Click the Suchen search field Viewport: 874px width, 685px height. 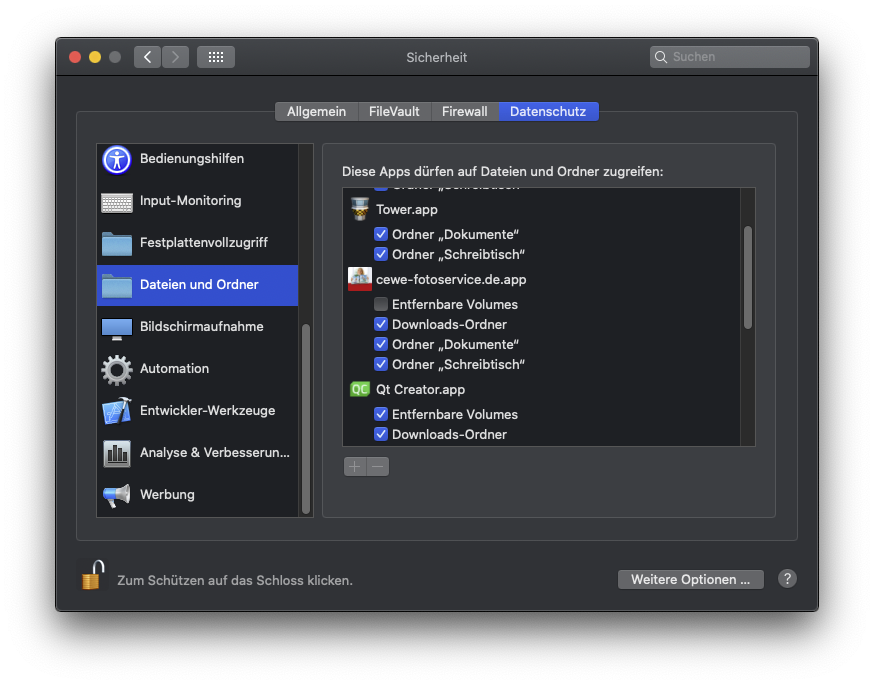click(x=738, y=57)
